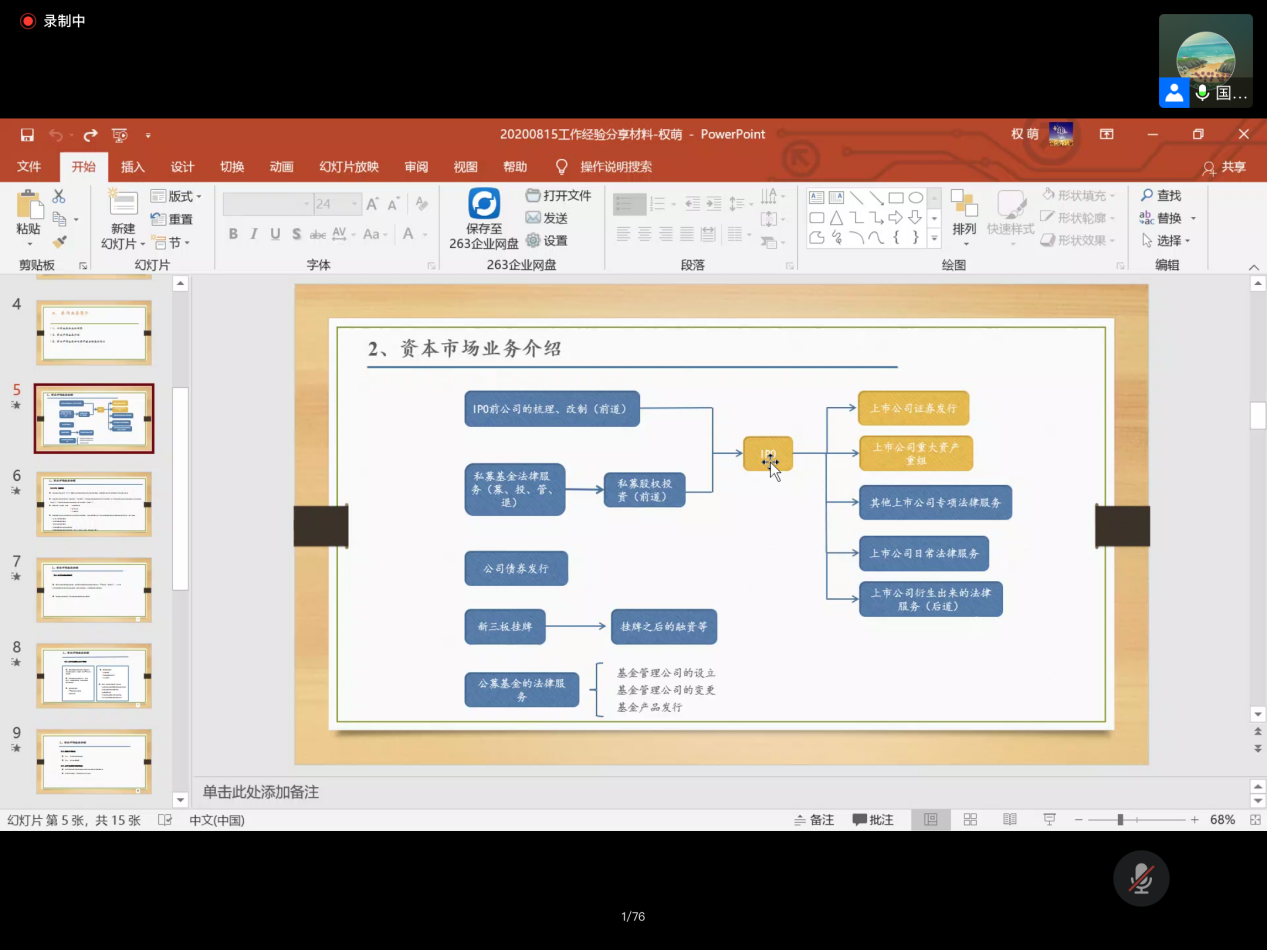Click the Save icon in quick access toolbar
The height and width of the screenshot is (950, 1267).
(27, 135)
